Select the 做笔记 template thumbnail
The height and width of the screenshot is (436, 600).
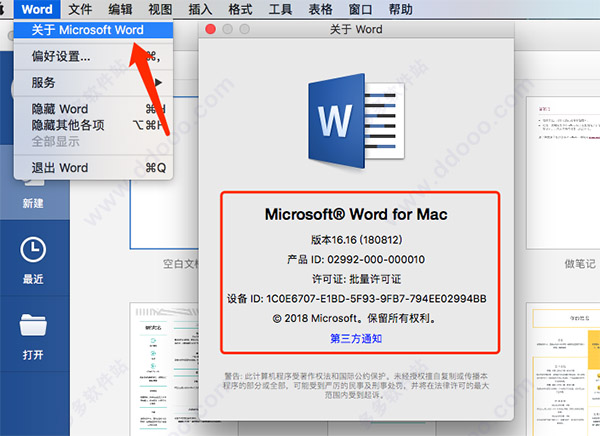tap(563, 173)
